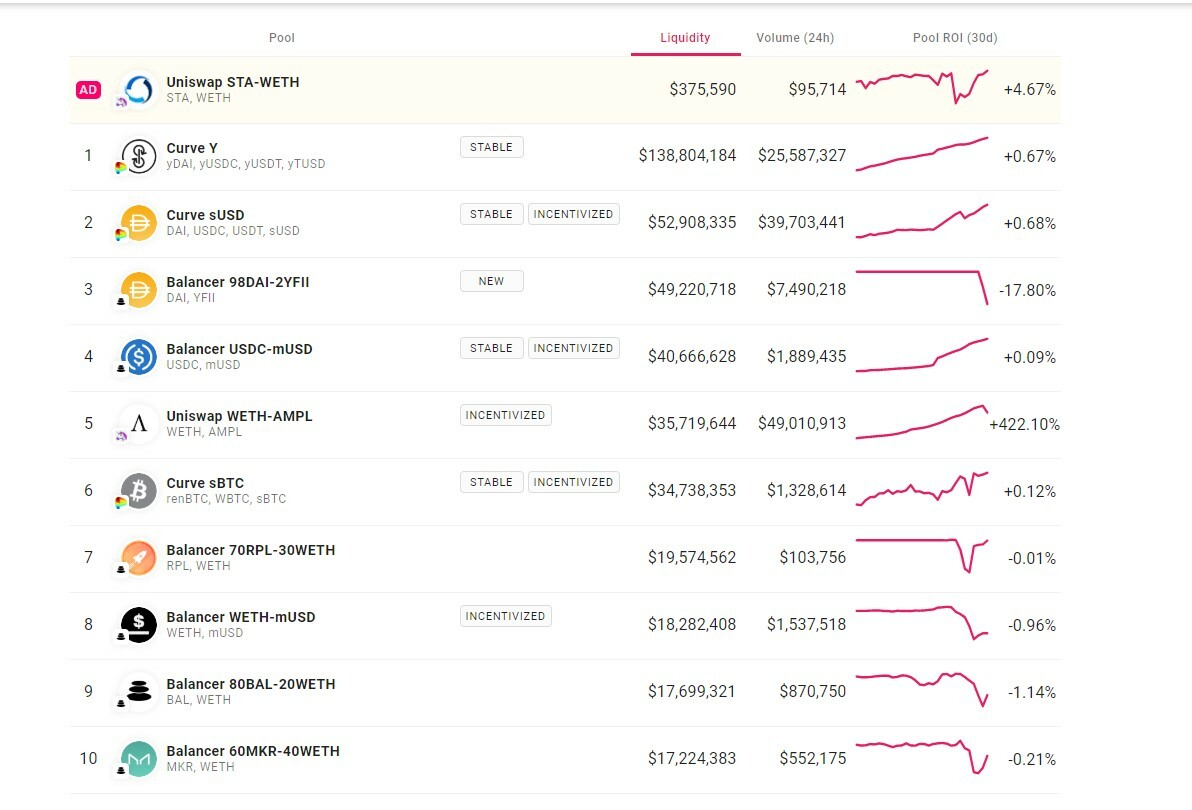
Task: Switch to the Volume (24h) column sort
Action: [x=795, y=37]
